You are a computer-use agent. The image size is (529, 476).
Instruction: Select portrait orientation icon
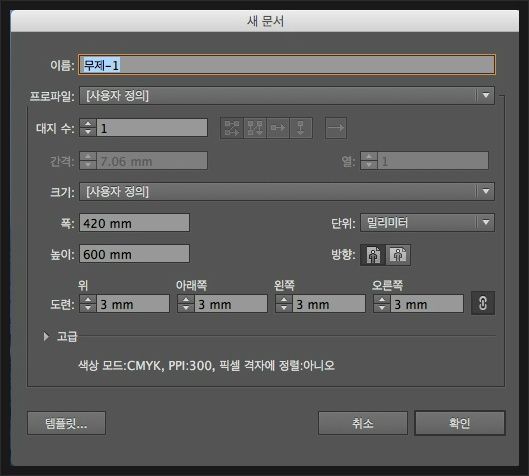(373, 255)
